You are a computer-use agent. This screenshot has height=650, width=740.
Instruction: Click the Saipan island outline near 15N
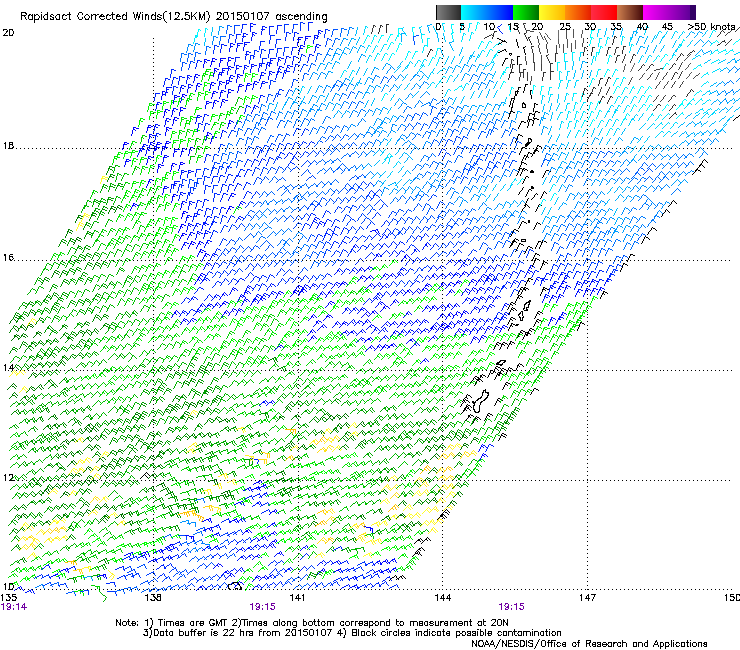pos(527,306)
